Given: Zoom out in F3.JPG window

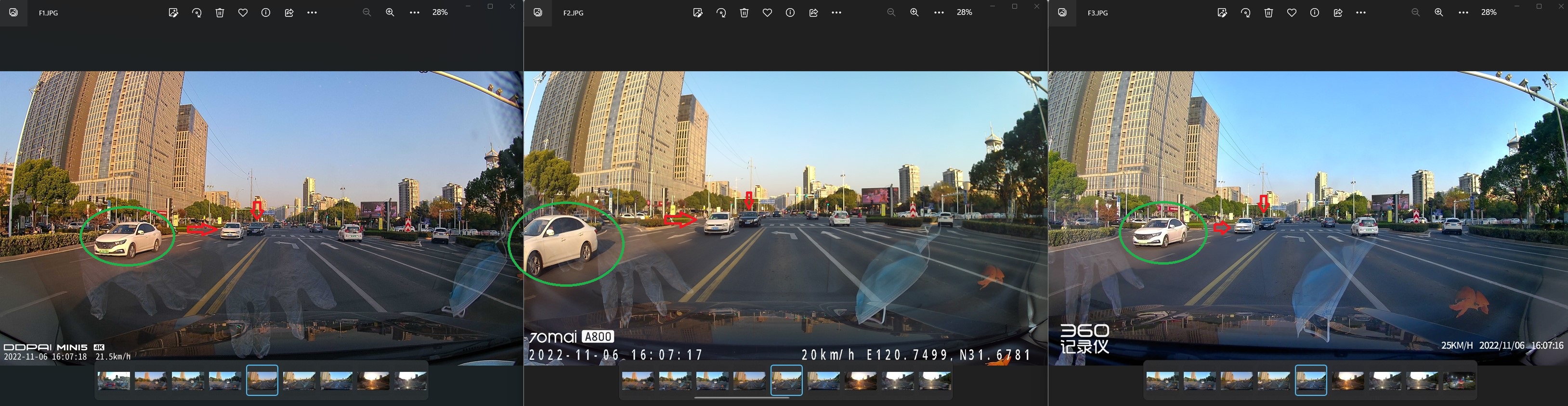Looking at the screenshot, I should point(1416,13).
